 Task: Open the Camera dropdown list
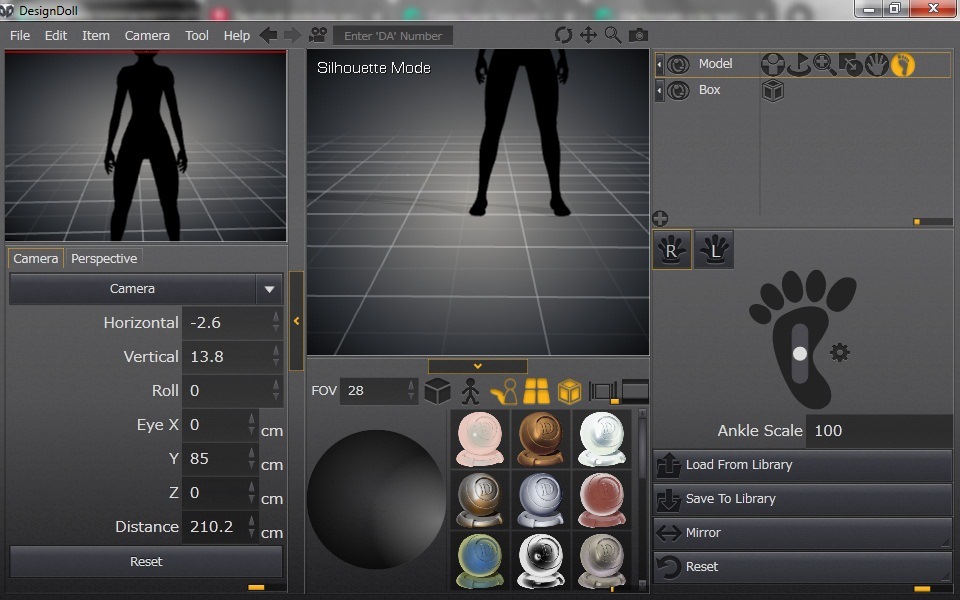[x=145, y=289]
